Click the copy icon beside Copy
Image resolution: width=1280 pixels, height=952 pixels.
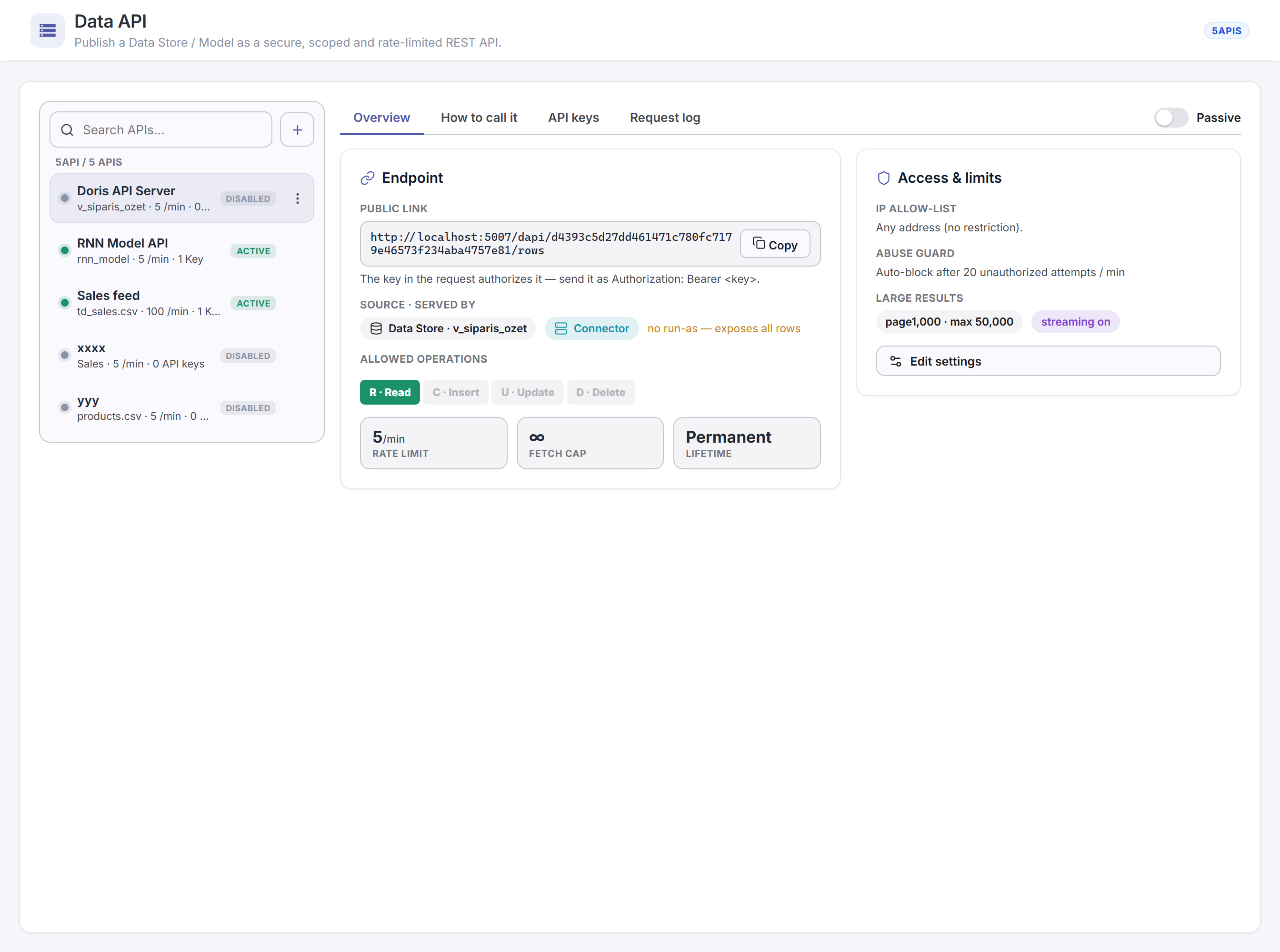(x=759, y=244)
